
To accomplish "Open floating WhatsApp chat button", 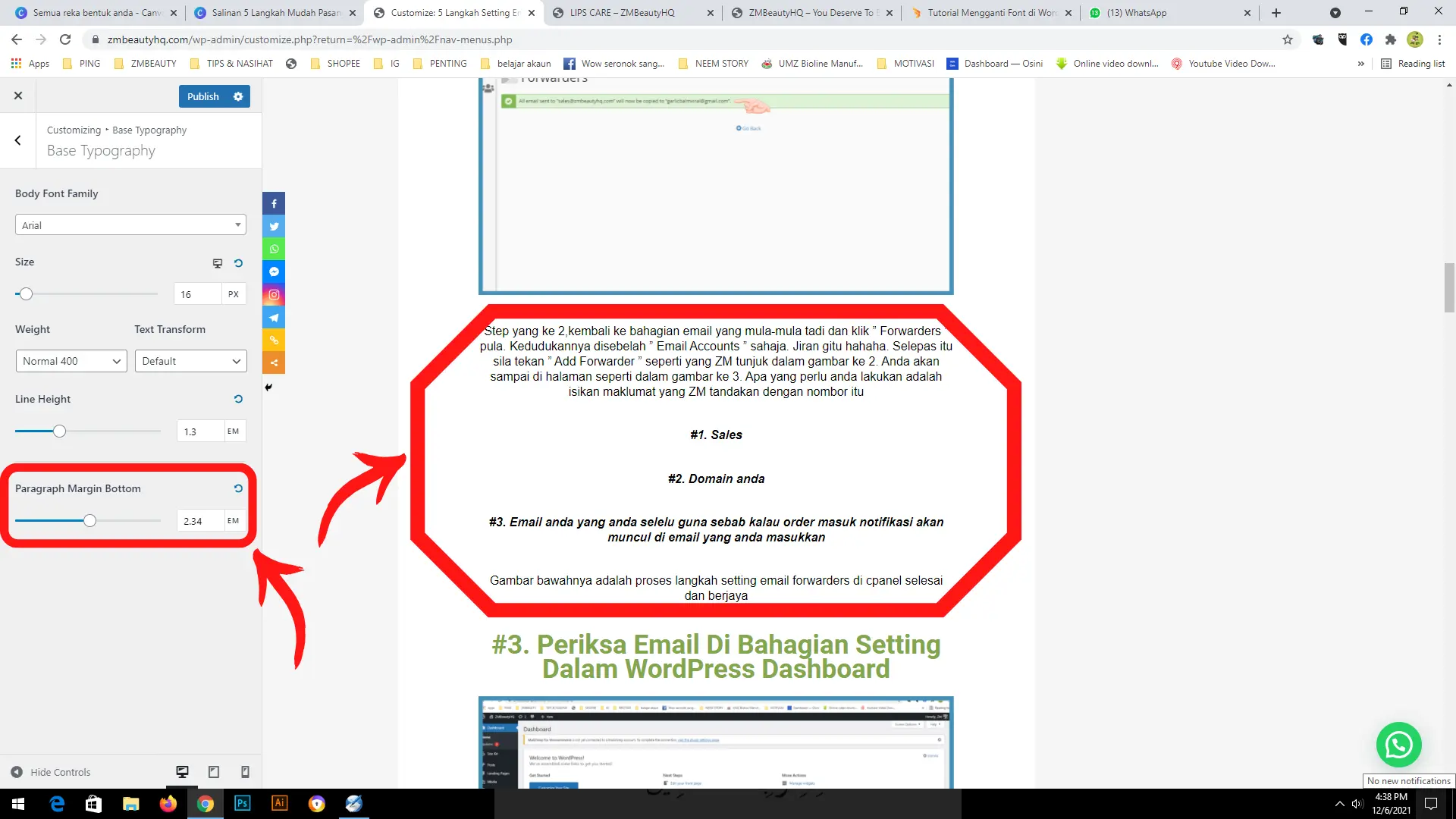I will click(x=1398, y=745).
